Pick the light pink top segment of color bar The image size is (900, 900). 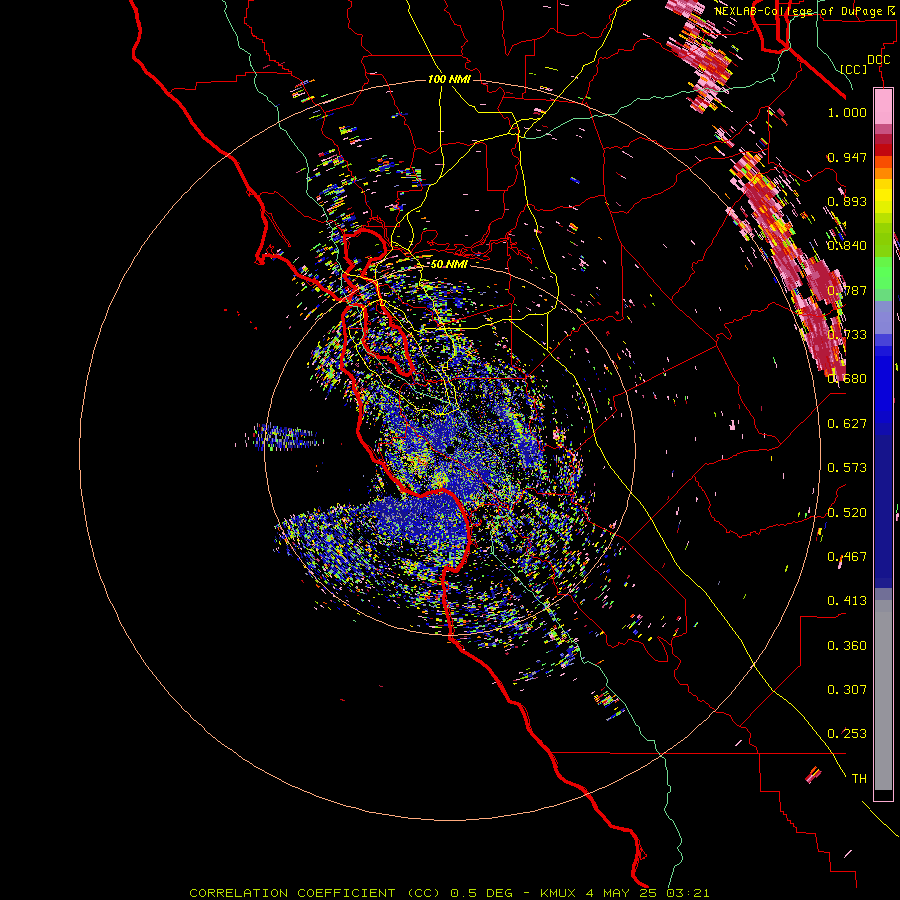[x=883, y=106]
